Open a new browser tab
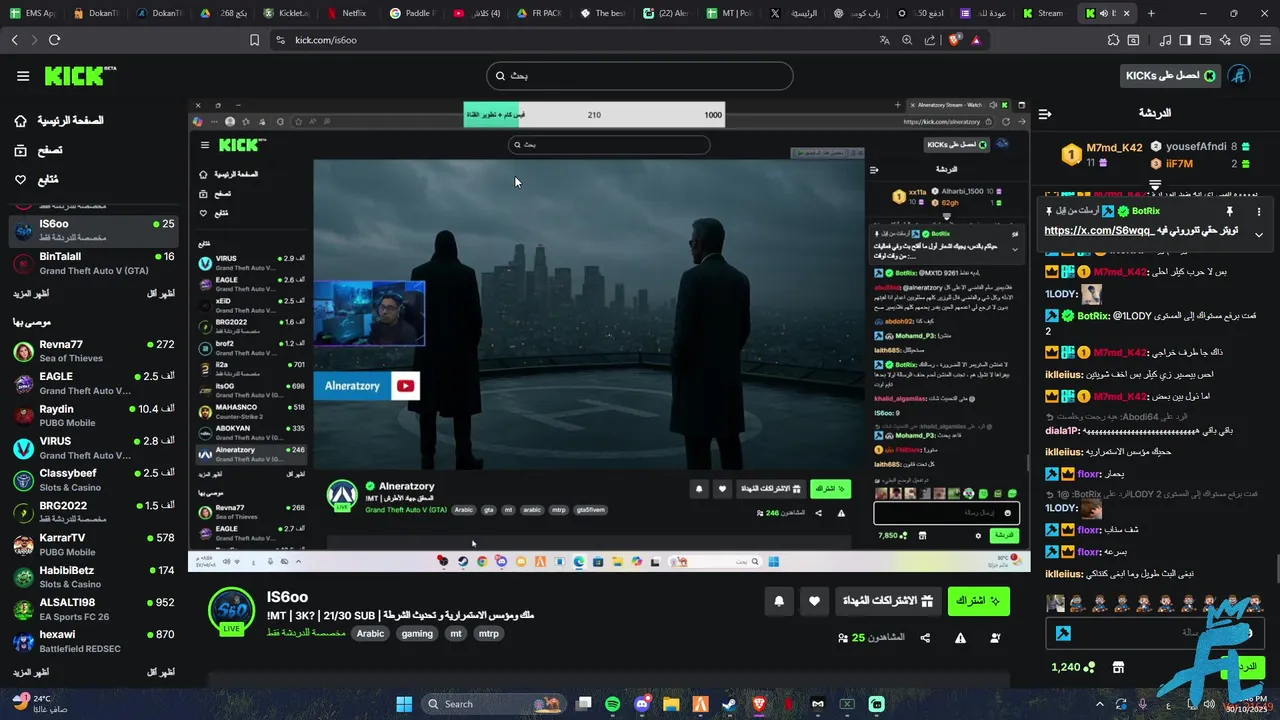Viewport: 1280px width, 720px height. [1151, 13]
